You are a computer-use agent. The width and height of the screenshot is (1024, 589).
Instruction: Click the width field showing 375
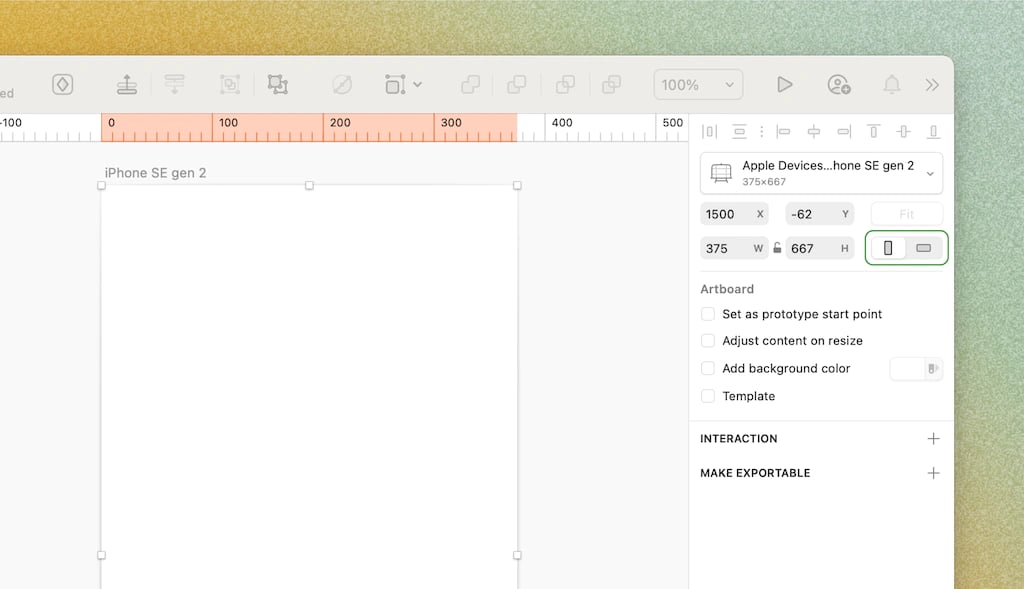(x=734, y=248)
